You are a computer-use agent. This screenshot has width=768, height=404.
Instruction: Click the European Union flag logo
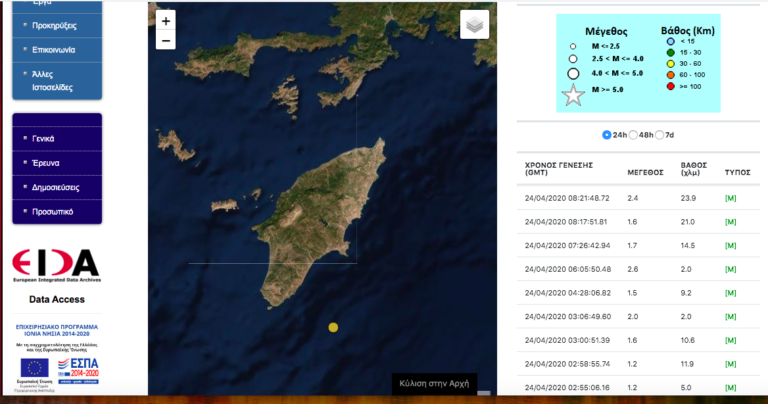[x=34, y=368]
